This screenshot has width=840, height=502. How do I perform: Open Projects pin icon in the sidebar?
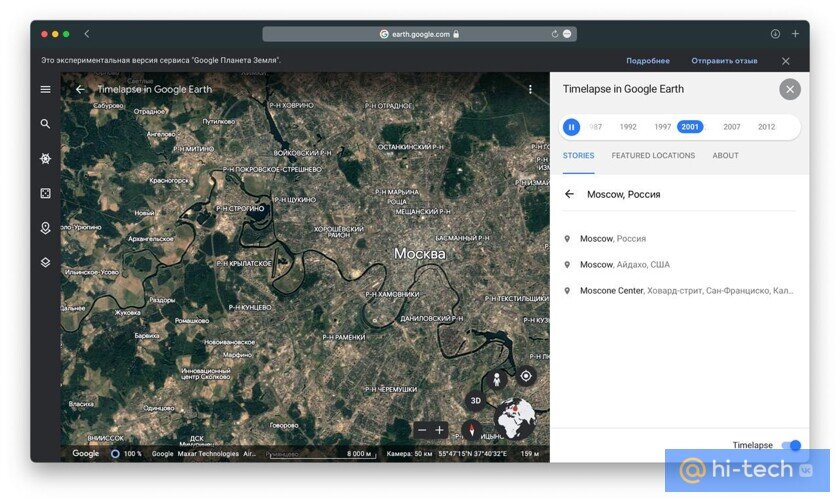(46, 228)
